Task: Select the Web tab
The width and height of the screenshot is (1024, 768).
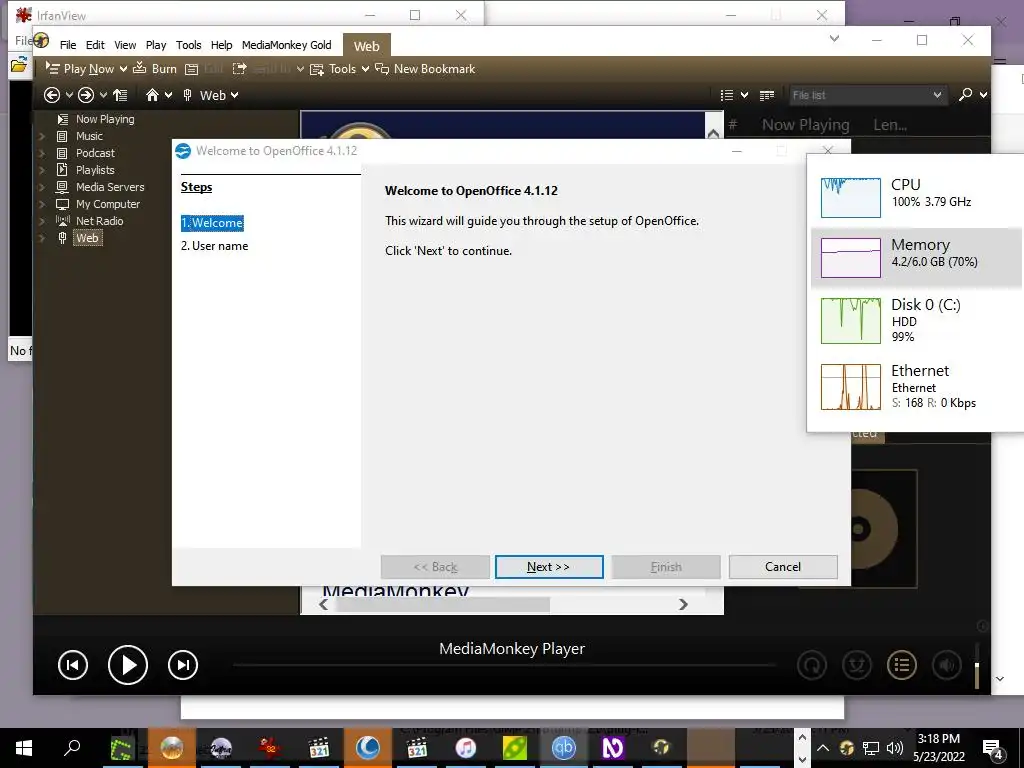Action: tap(366, 46)
